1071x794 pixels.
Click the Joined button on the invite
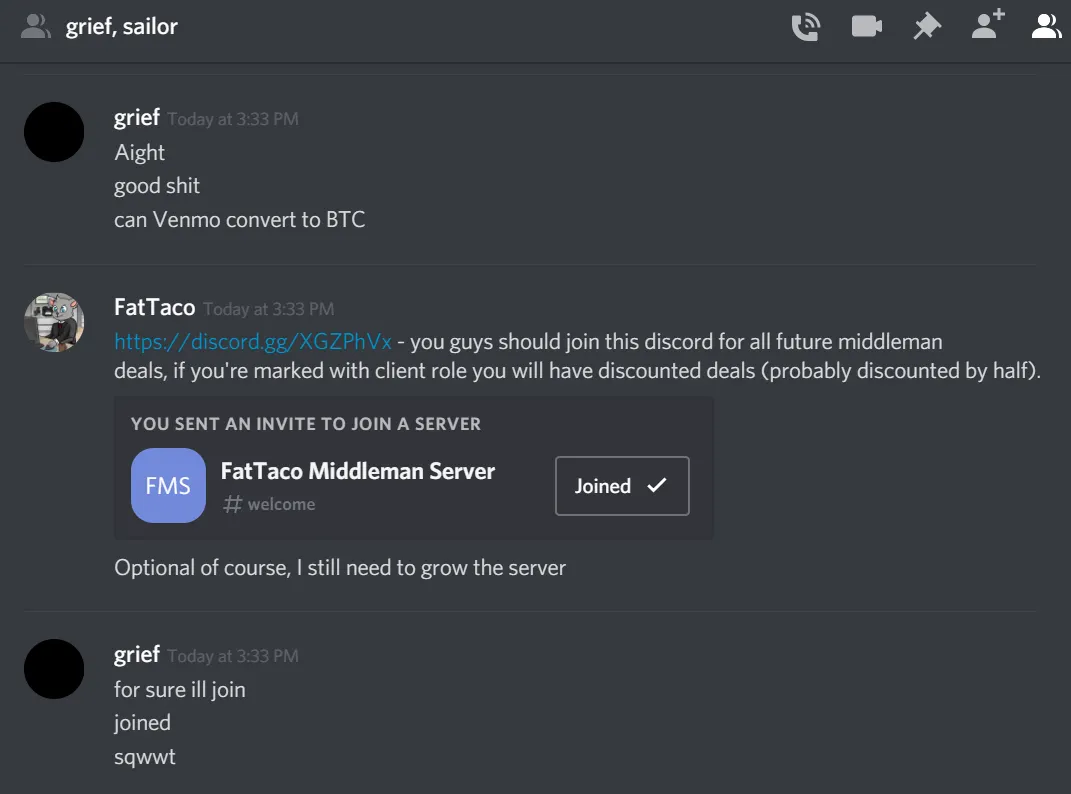coord(622,486)
